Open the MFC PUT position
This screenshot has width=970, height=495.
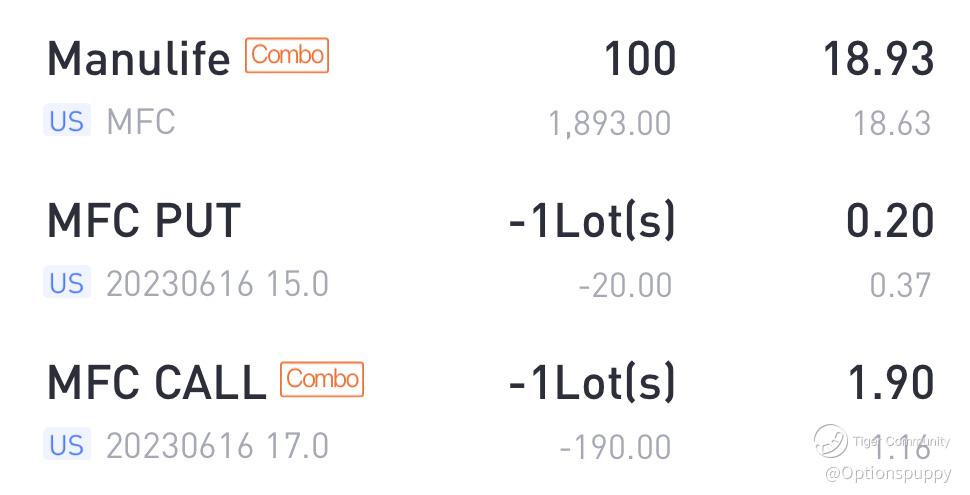click(485, 249)
